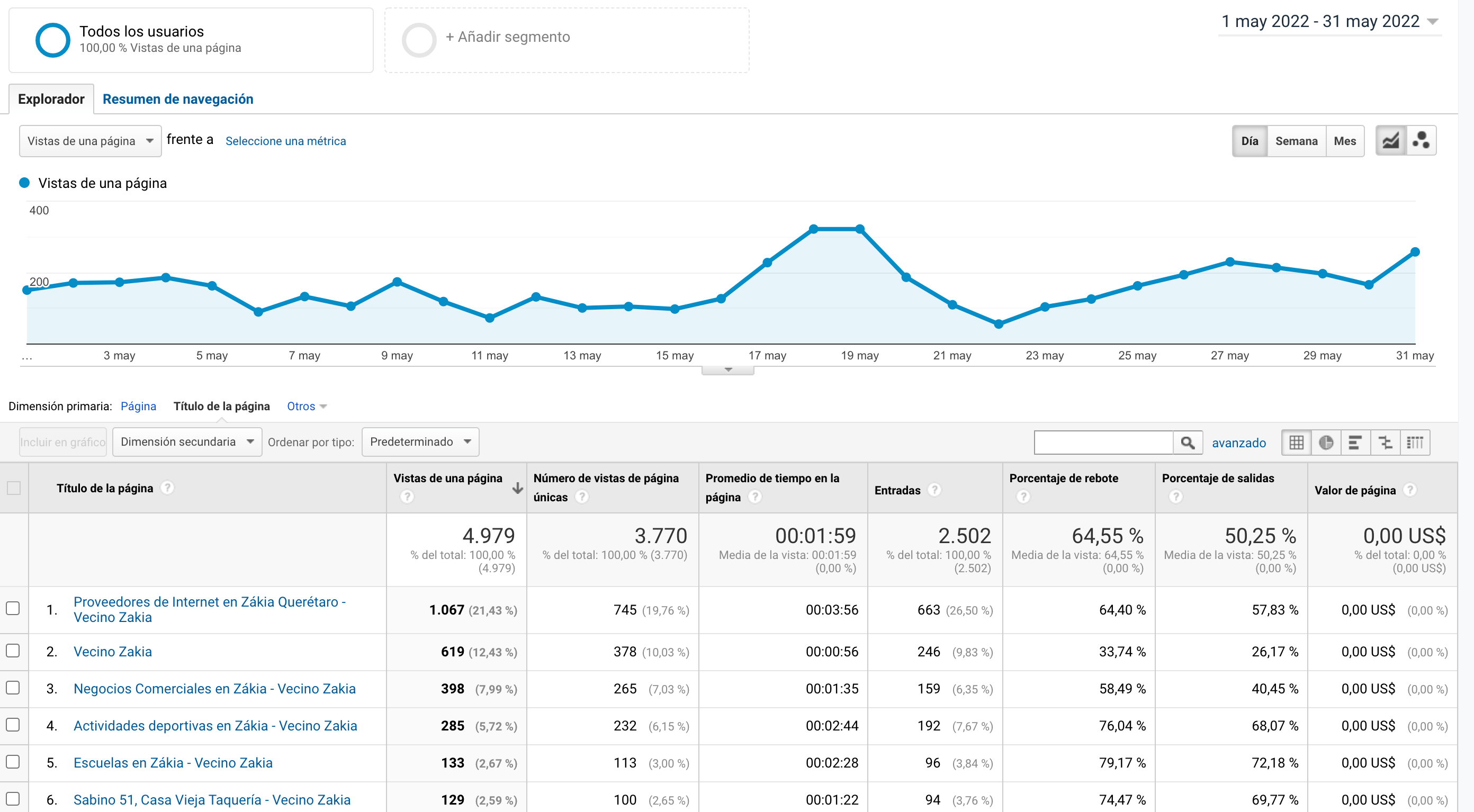Open the Vistas de una página metric dropdown
Image resolution: width=1474 pixels, height=812 pixels.
tap(91, 141)
